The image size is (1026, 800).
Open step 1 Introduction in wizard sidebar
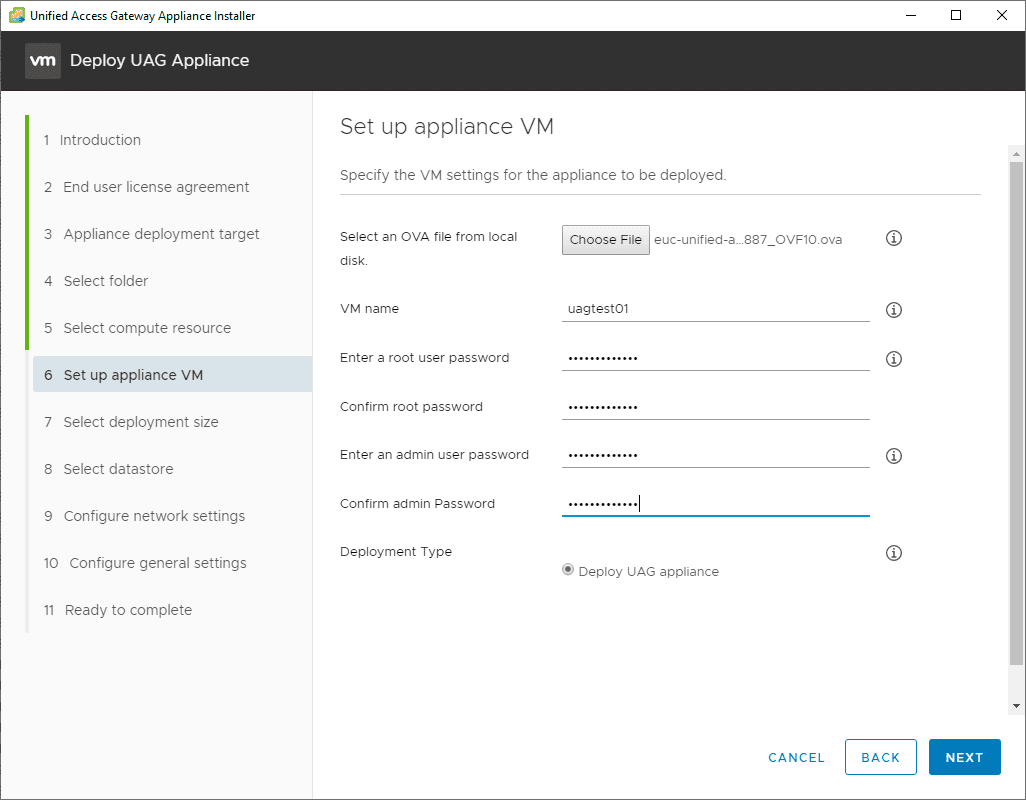point(100,140)
